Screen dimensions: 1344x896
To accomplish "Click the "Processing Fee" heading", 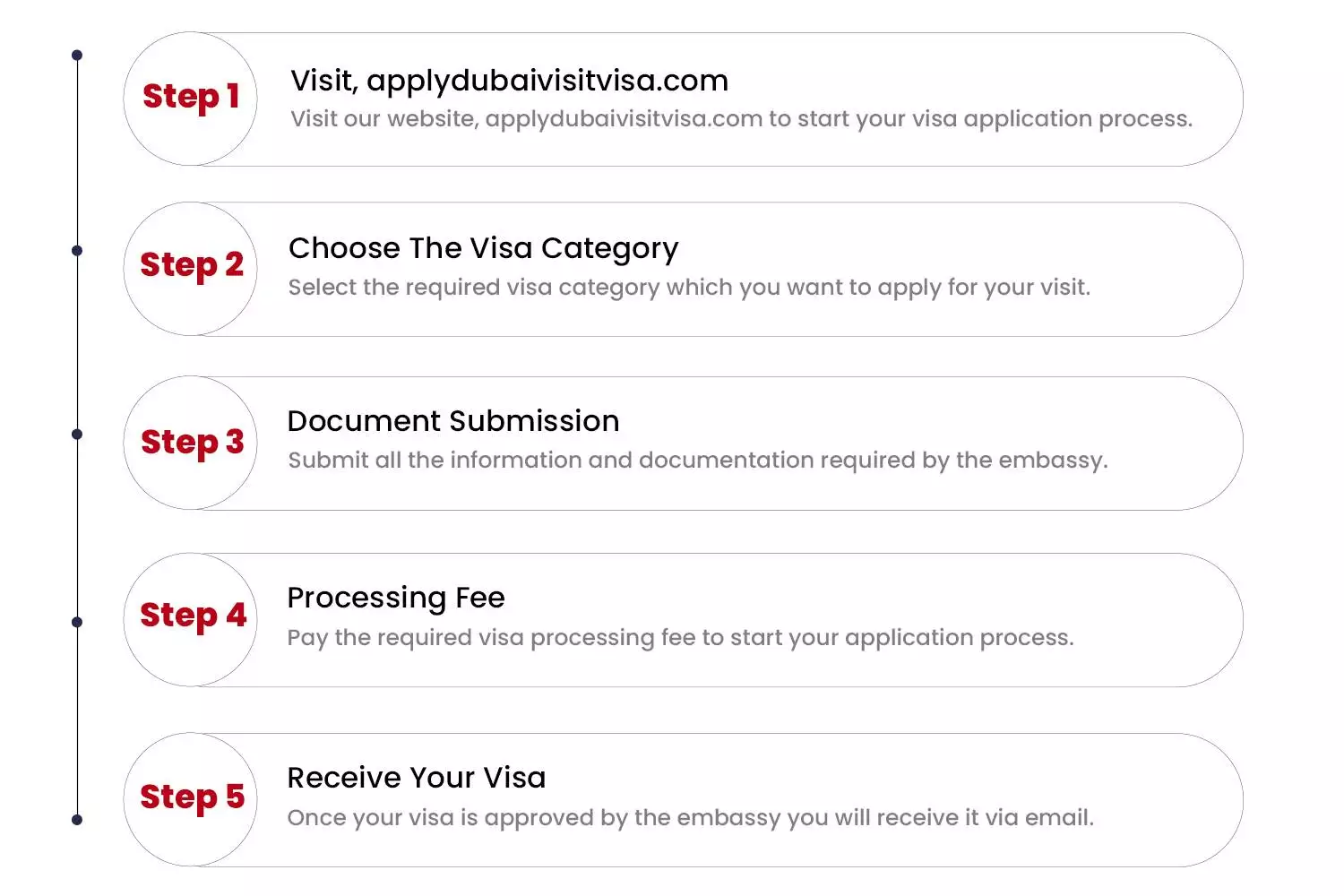I will click(x=395, y=598).
